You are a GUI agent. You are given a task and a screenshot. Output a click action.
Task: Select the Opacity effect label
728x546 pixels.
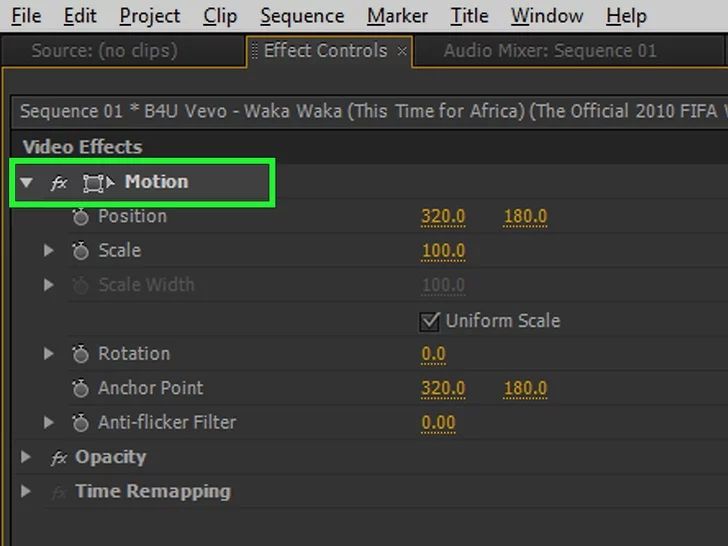tap(110, 458)
